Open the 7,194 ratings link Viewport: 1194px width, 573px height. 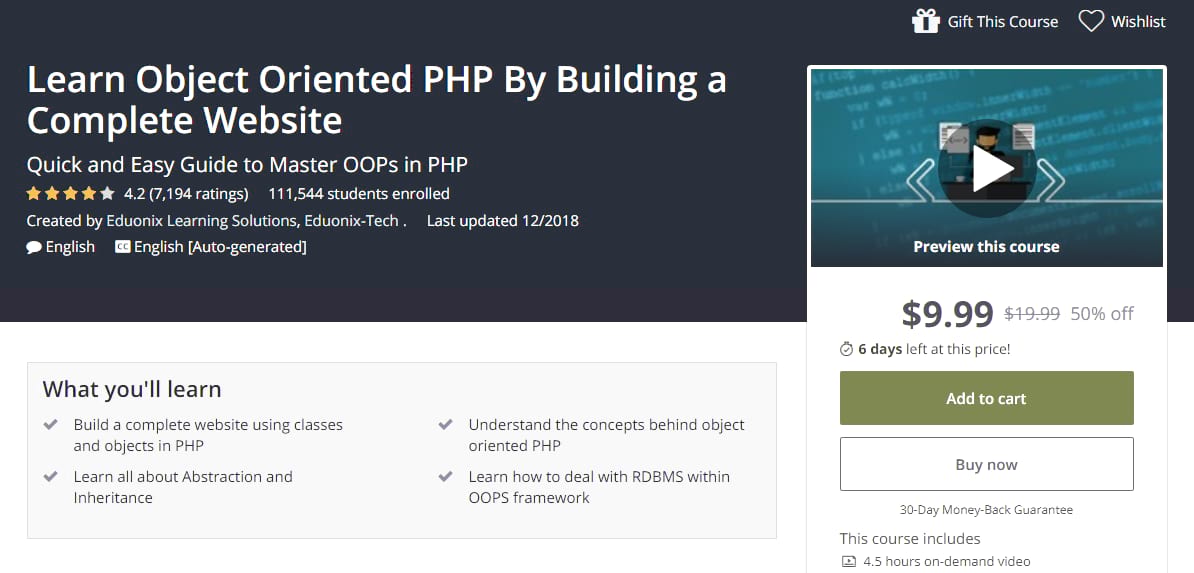coord(198,194)
